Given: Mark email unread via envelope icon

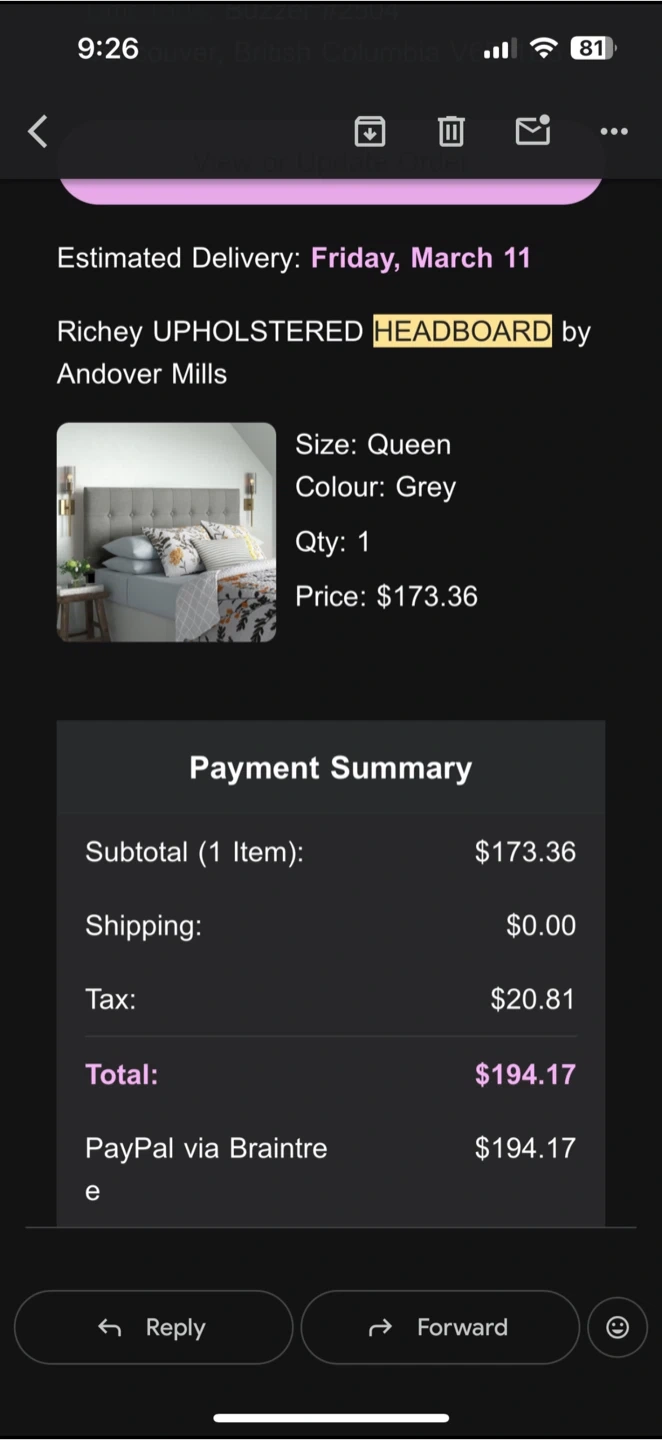Looking at the screenshot, I should pos(532,131).
